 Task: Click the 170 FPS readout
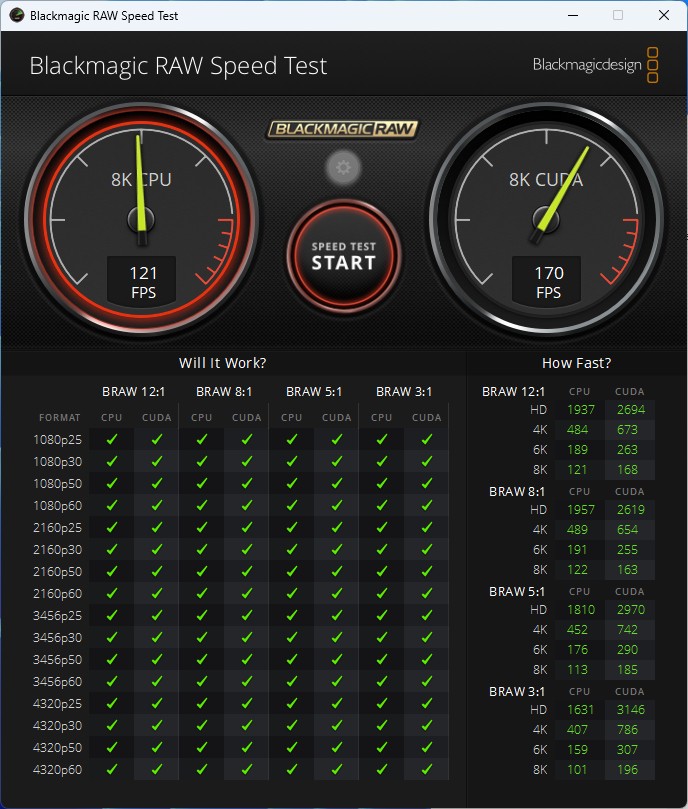[547, 282]
